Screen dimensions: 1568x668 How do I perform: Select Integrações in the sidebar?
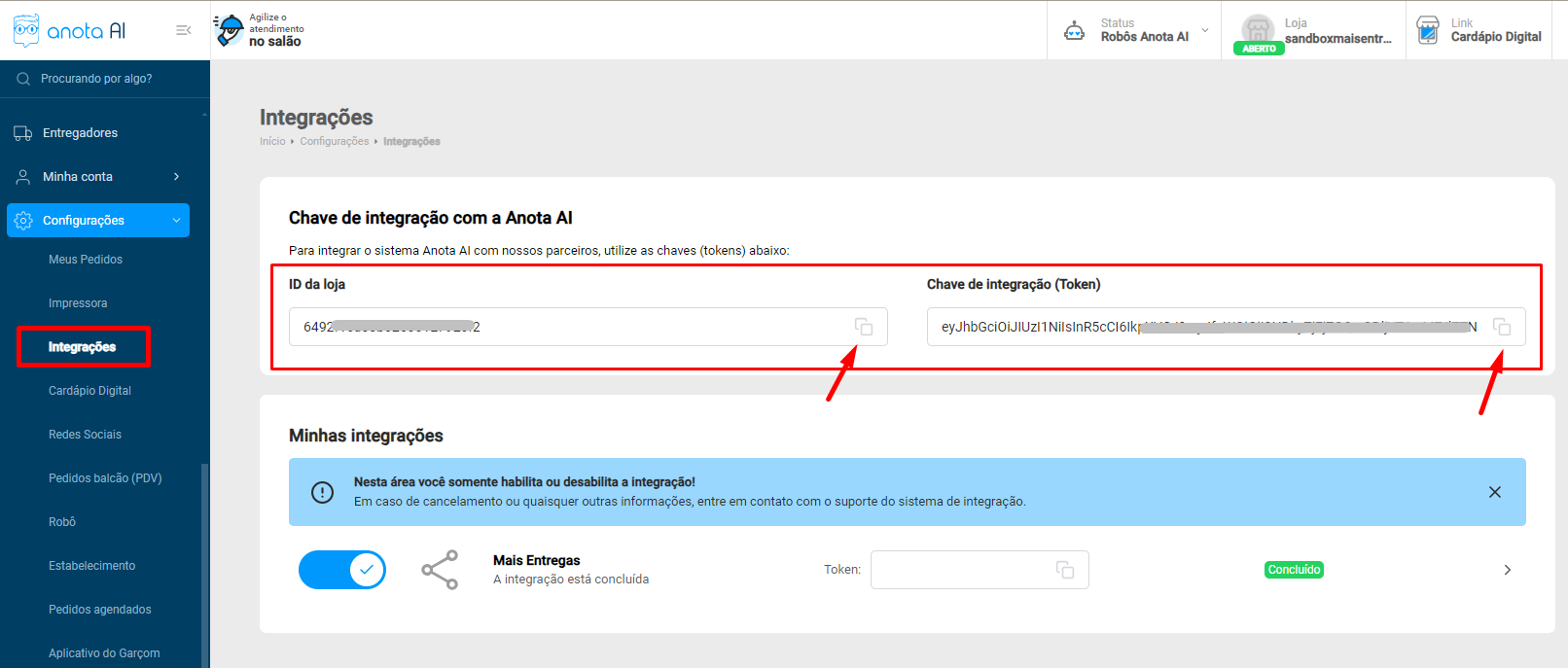click(x=83, y=347)
